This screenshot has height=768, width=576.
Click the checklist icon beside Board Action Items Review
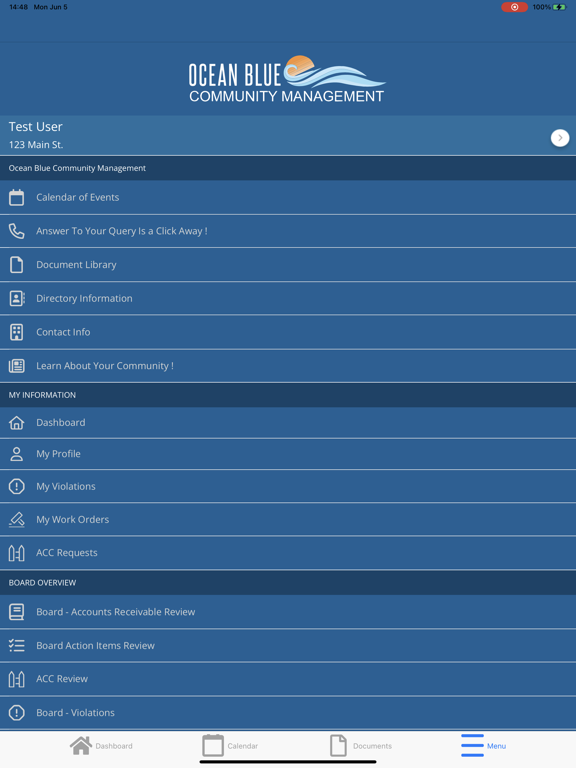[17, 646]
